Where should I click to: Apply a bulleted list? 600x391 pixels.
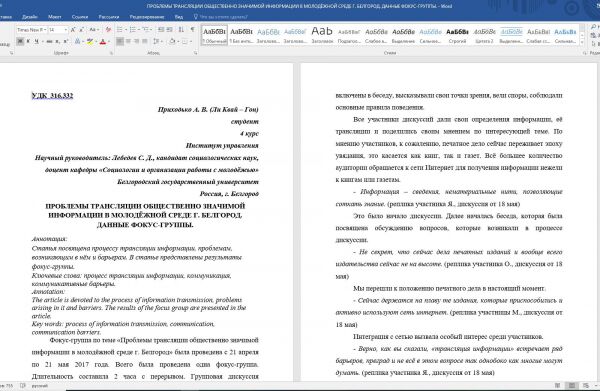coord(119,29)
